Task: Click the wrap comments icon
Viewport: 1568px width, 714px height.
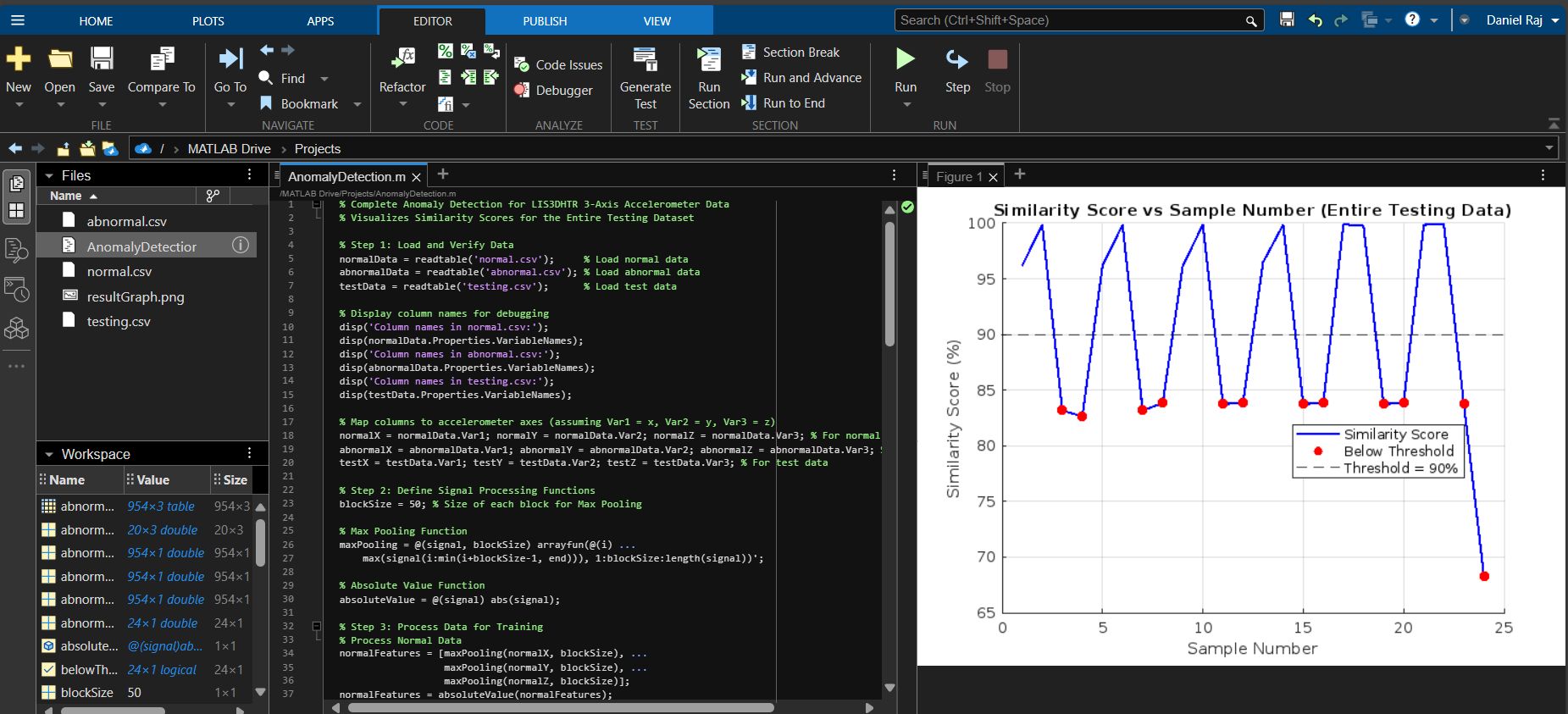Action: [491, 52]
